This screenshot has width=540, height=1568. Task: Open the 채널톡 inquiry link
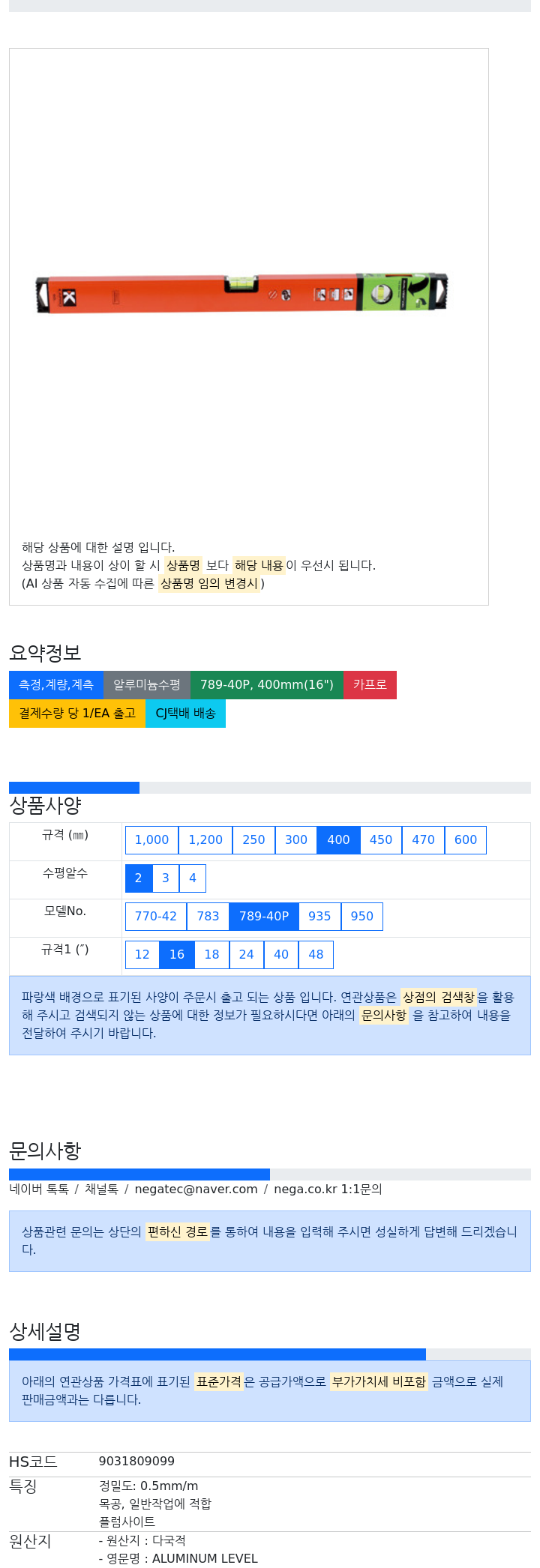pyautogui.click(x=101, y=1189)
